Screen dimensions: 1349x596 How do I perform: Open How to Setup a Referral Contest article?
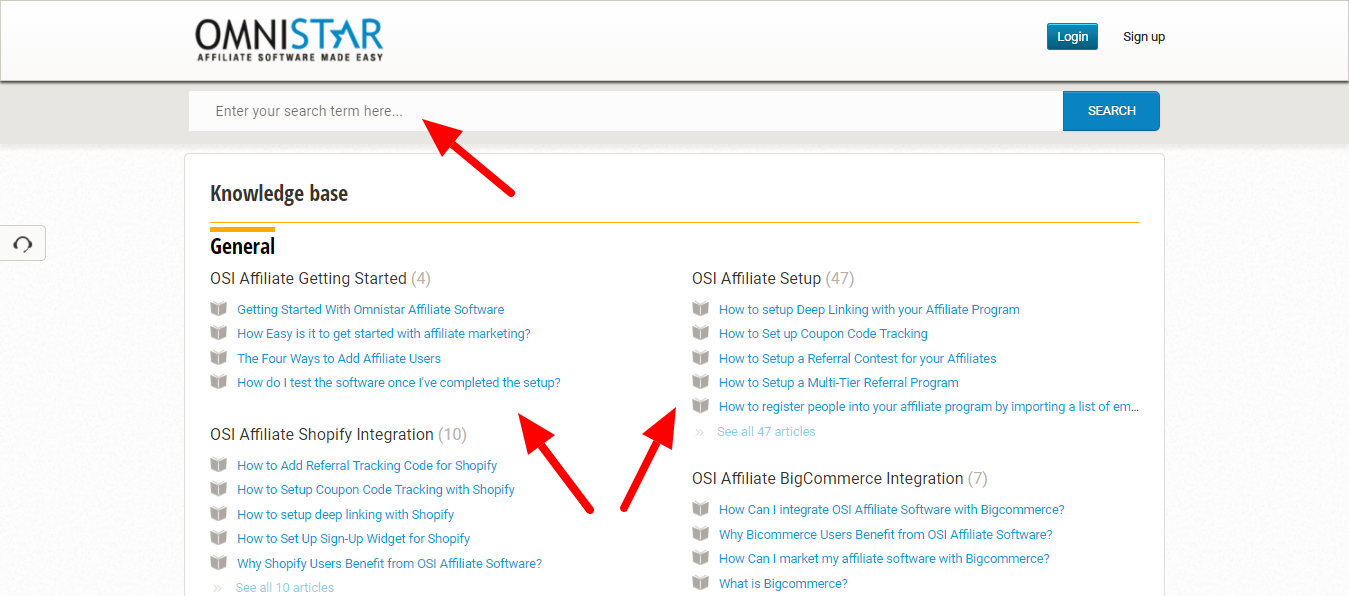(x=858, y=359)
